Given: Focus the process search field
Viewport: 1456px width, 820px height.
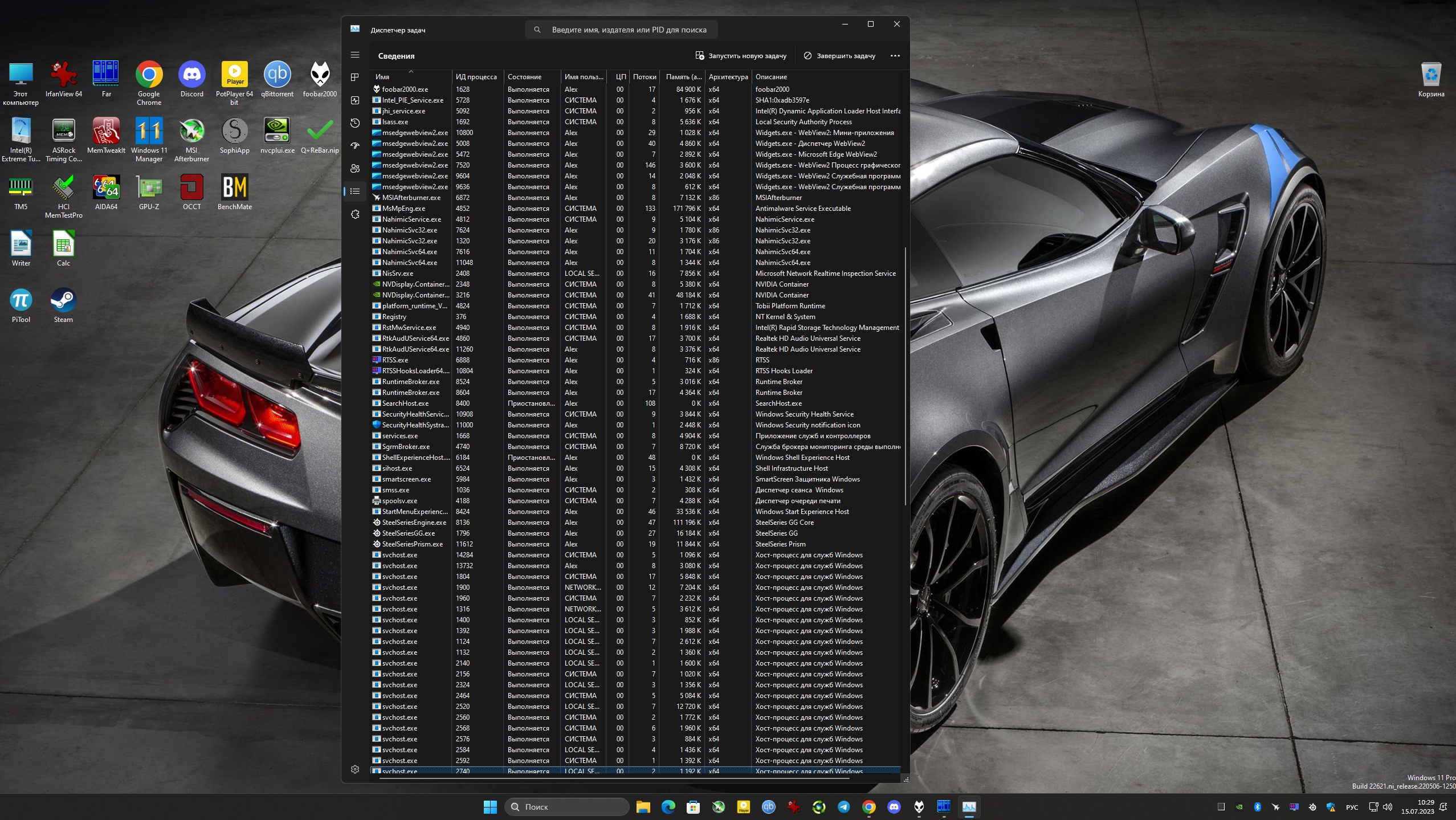Looking at the screenshot, I should tap(629, 30).
